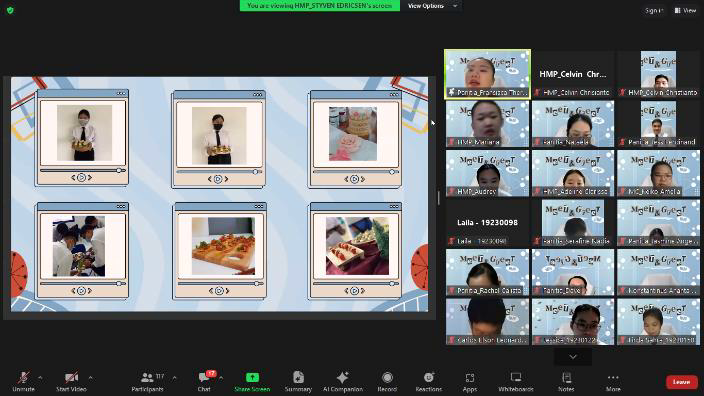Launch the AI Companion
Viewport: 704px width, 396px height.
tap(343, 382)
